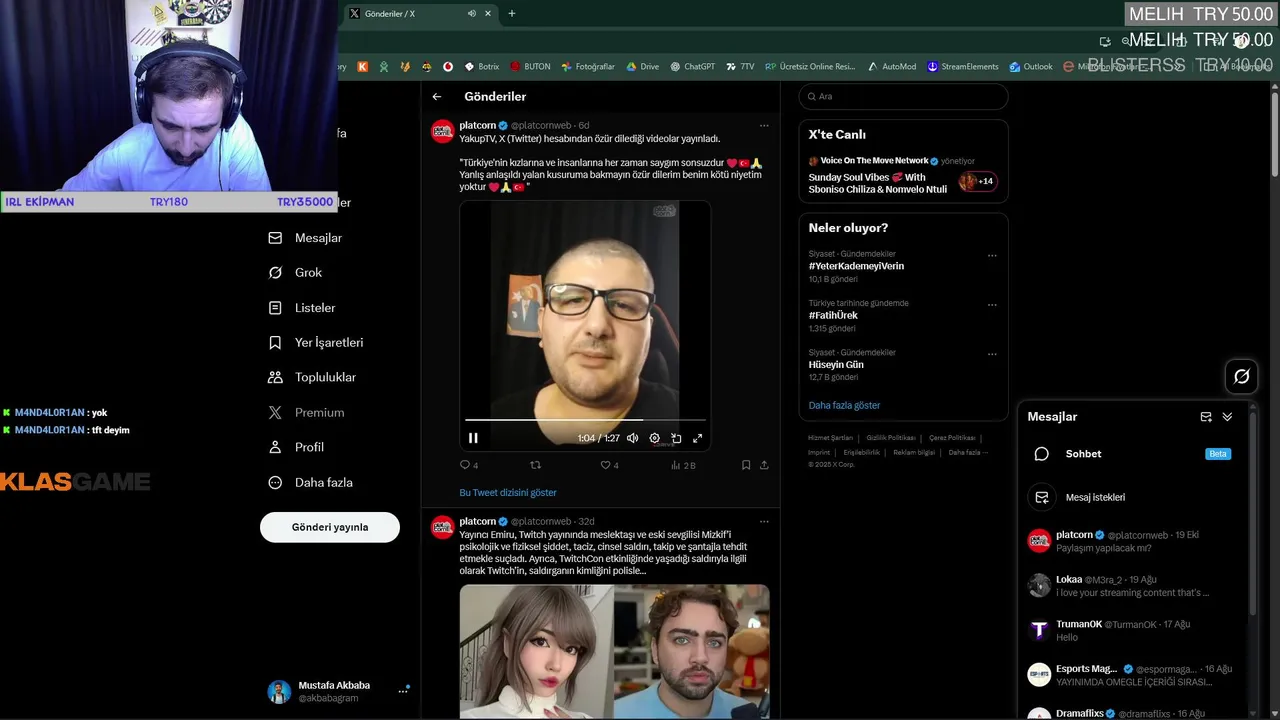Open #YeterKademeyiVerin trend

[x=856, y=266]
